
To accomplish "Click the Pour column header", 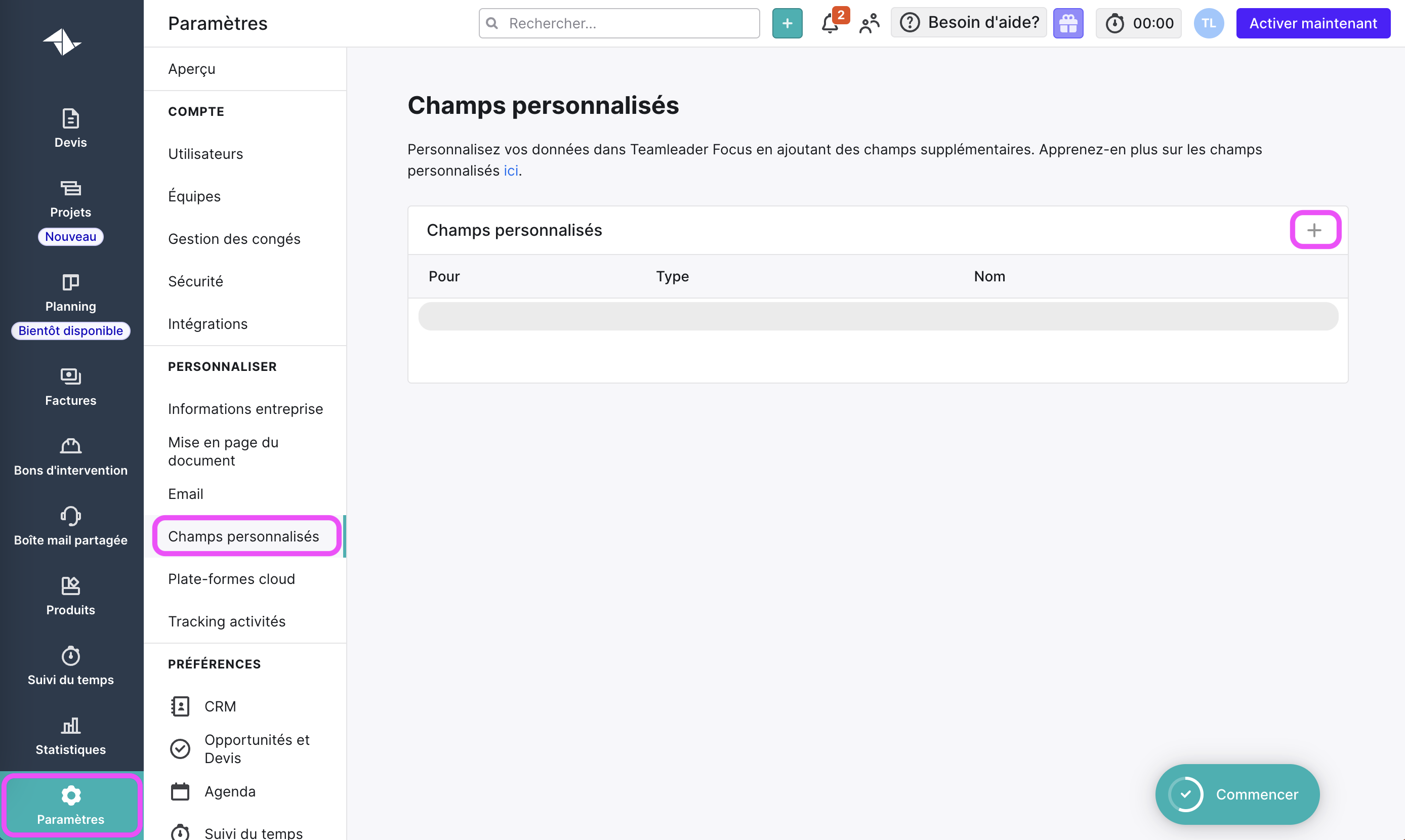I will 444,276.
